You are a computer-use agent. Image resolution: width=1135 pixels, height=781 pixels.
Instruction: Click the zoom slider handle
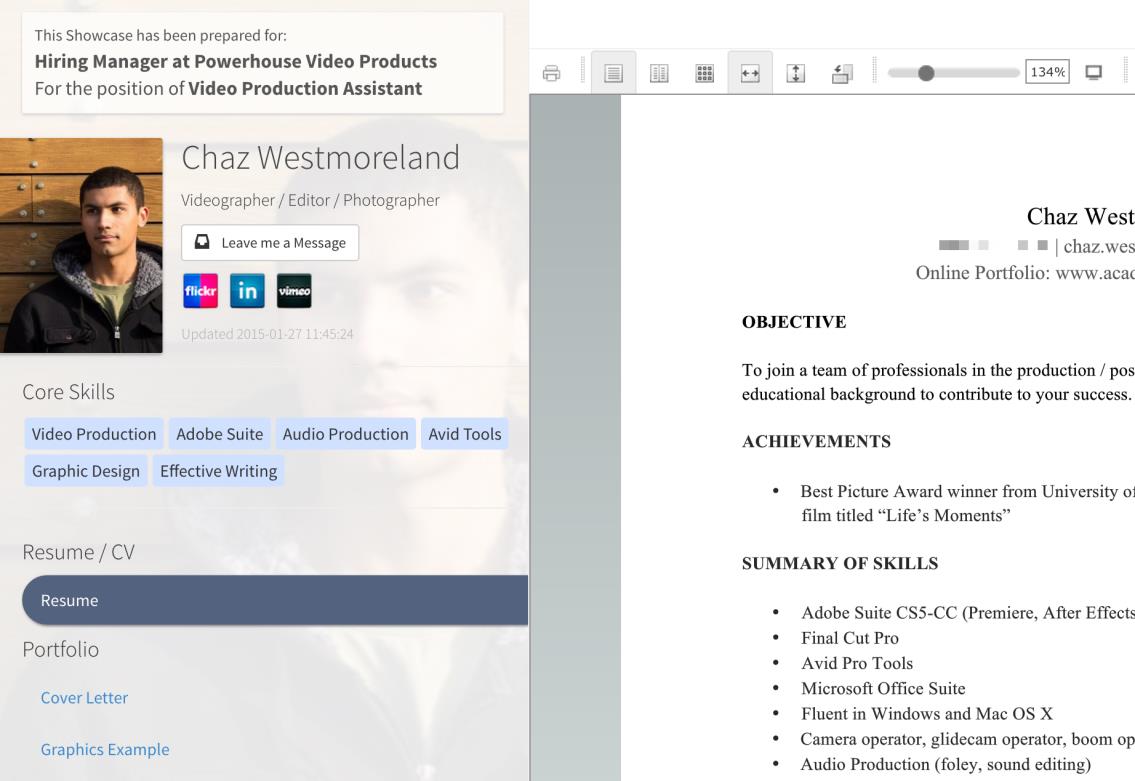[x=926, y=72]
